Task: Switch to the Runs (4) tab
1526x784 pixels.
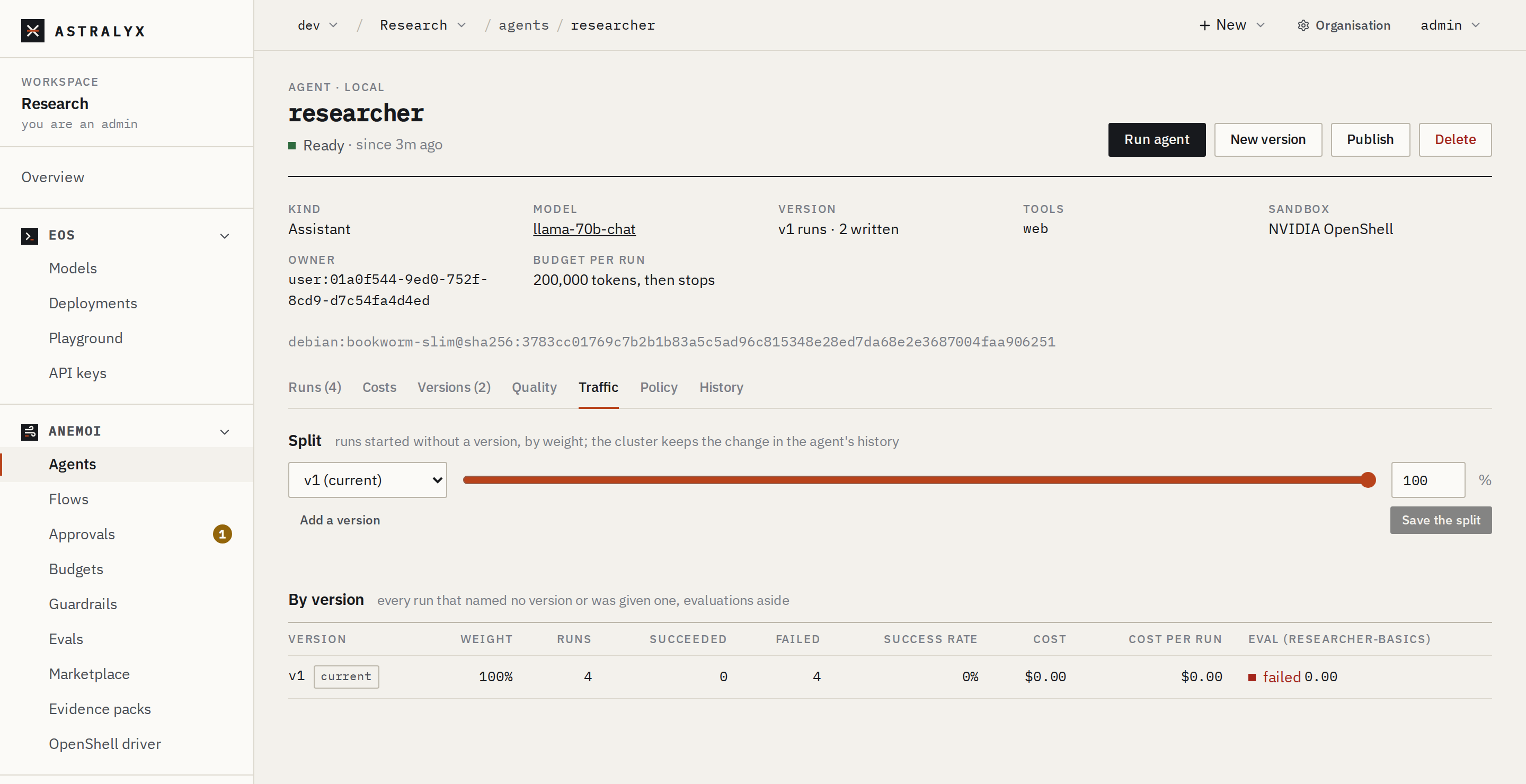Action: click(315, 387)
